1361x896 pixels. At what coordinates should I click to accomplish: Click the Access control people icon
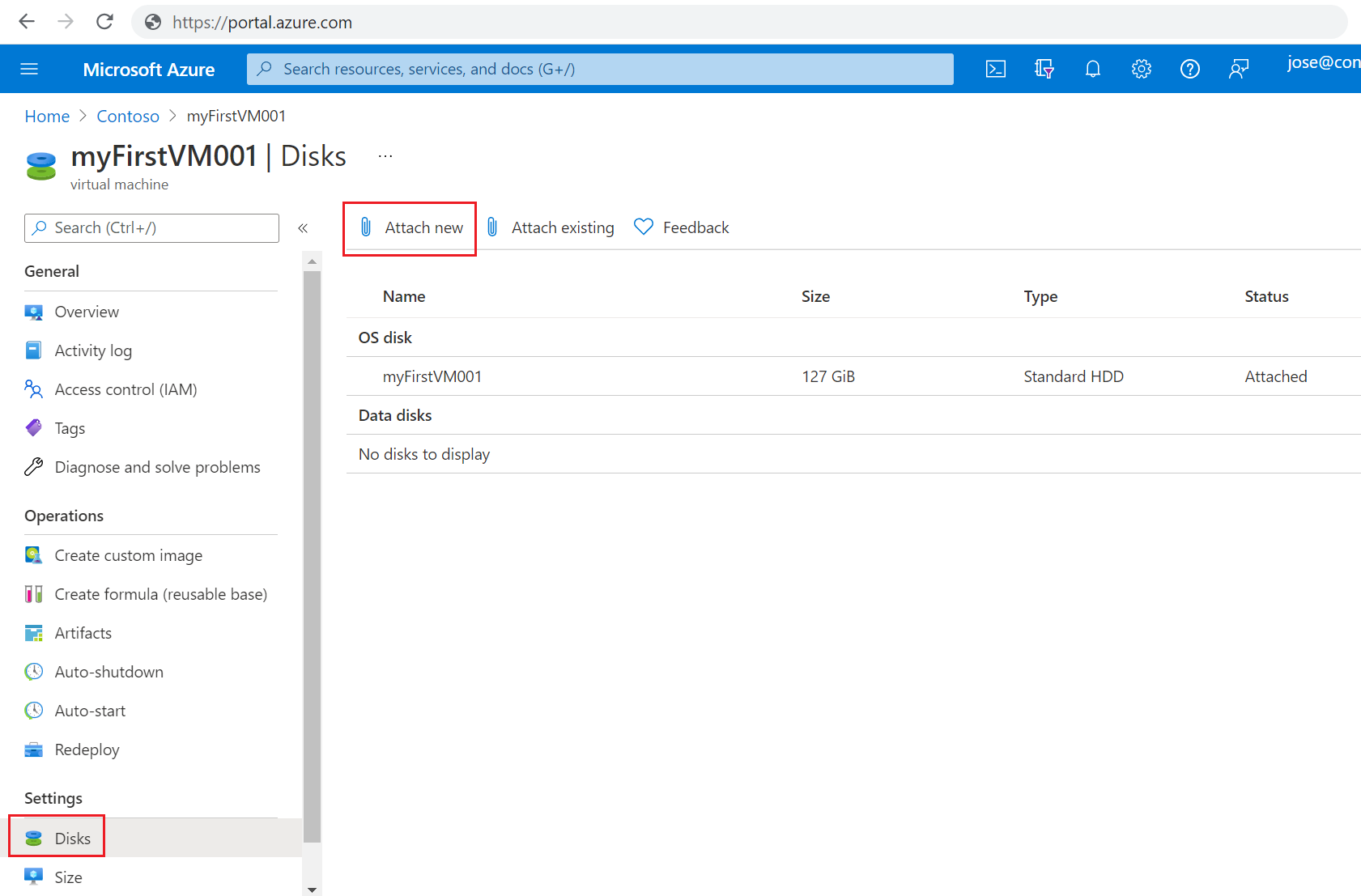pyautogui.click(x=33, y=389)
